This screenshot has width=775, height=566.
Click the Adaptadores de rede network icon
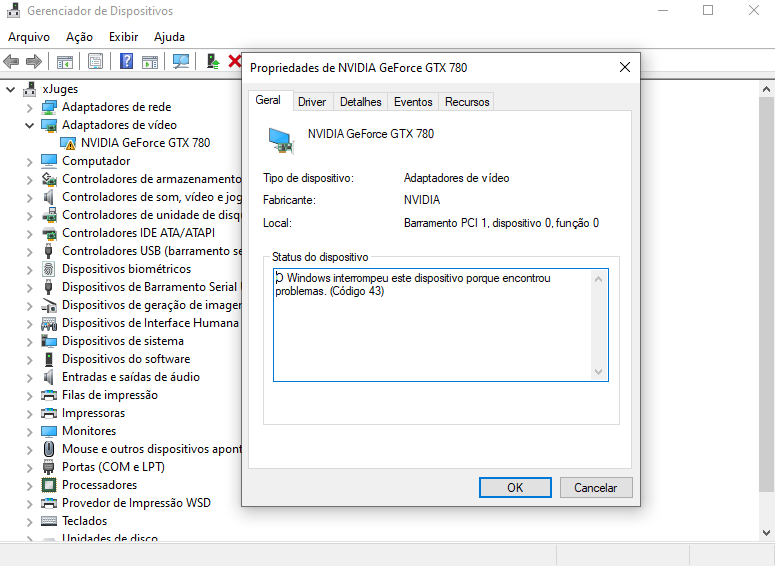(x=49, y=107)
